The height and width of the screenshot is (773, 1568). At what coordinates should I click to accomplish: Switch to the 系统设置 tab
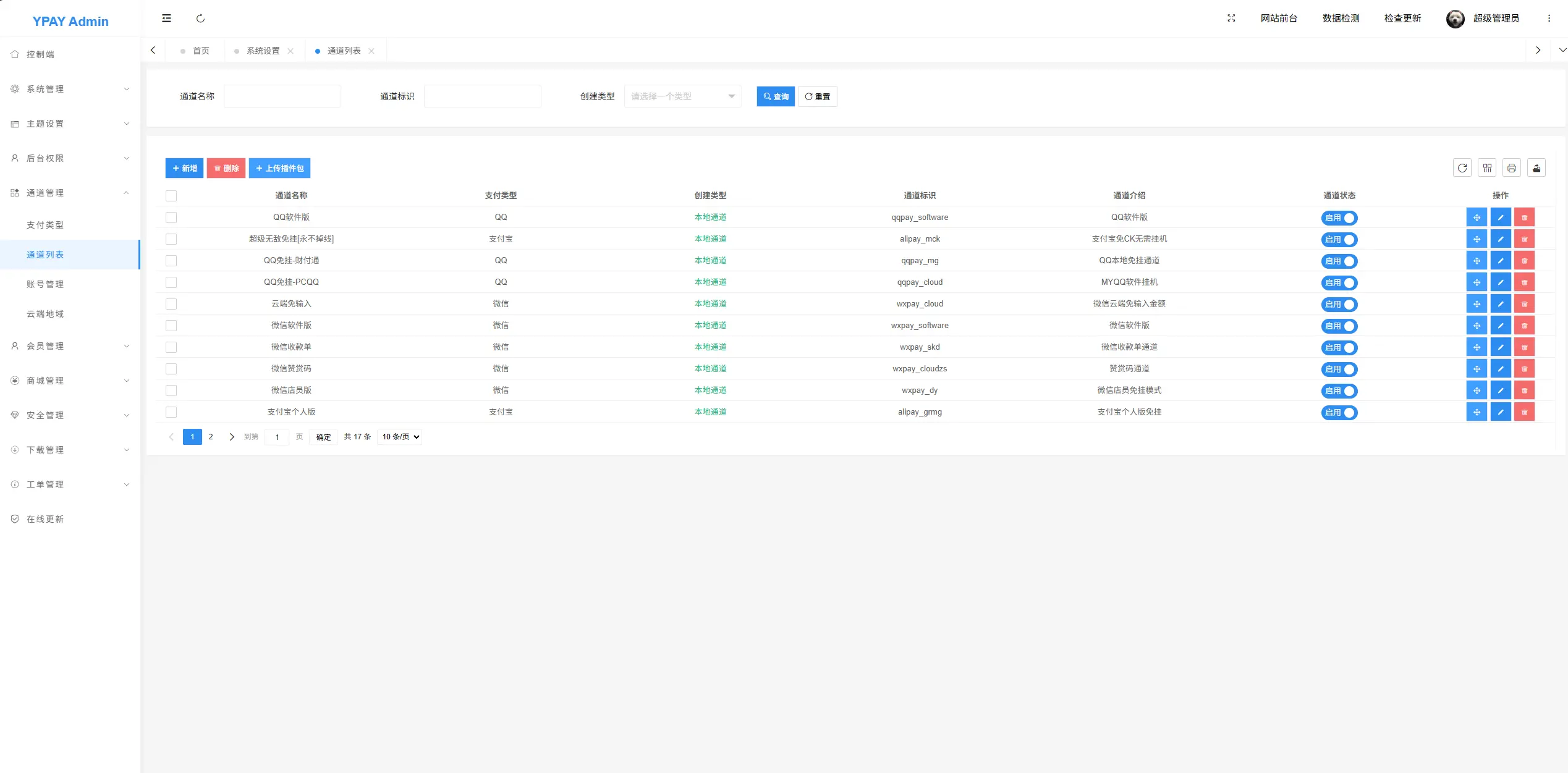(262, 50)
